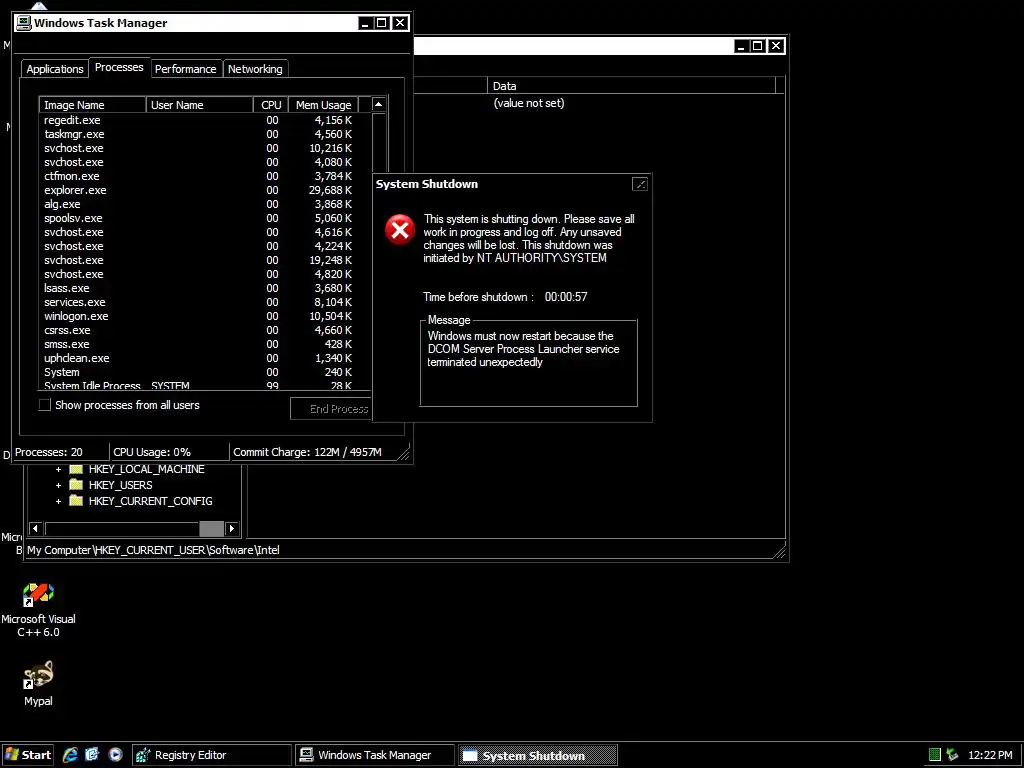This screenshot has width=1024, height=768.
Task: Click the (value not set) registry data cell
Action: (x=529, y=103)
